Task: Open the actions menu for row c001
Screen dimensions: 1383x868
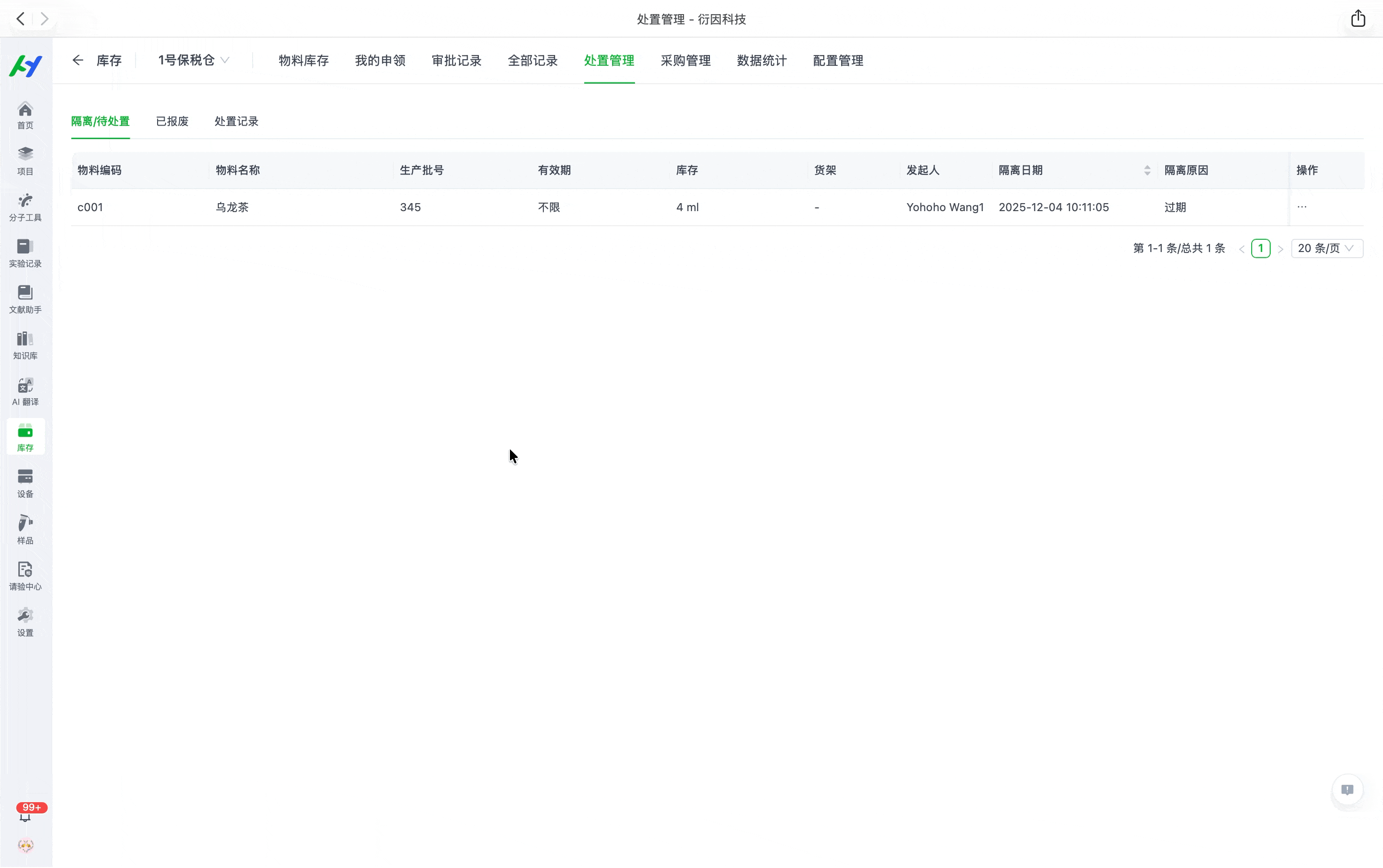Action: pyautogui.click(x=1302, y=207)
